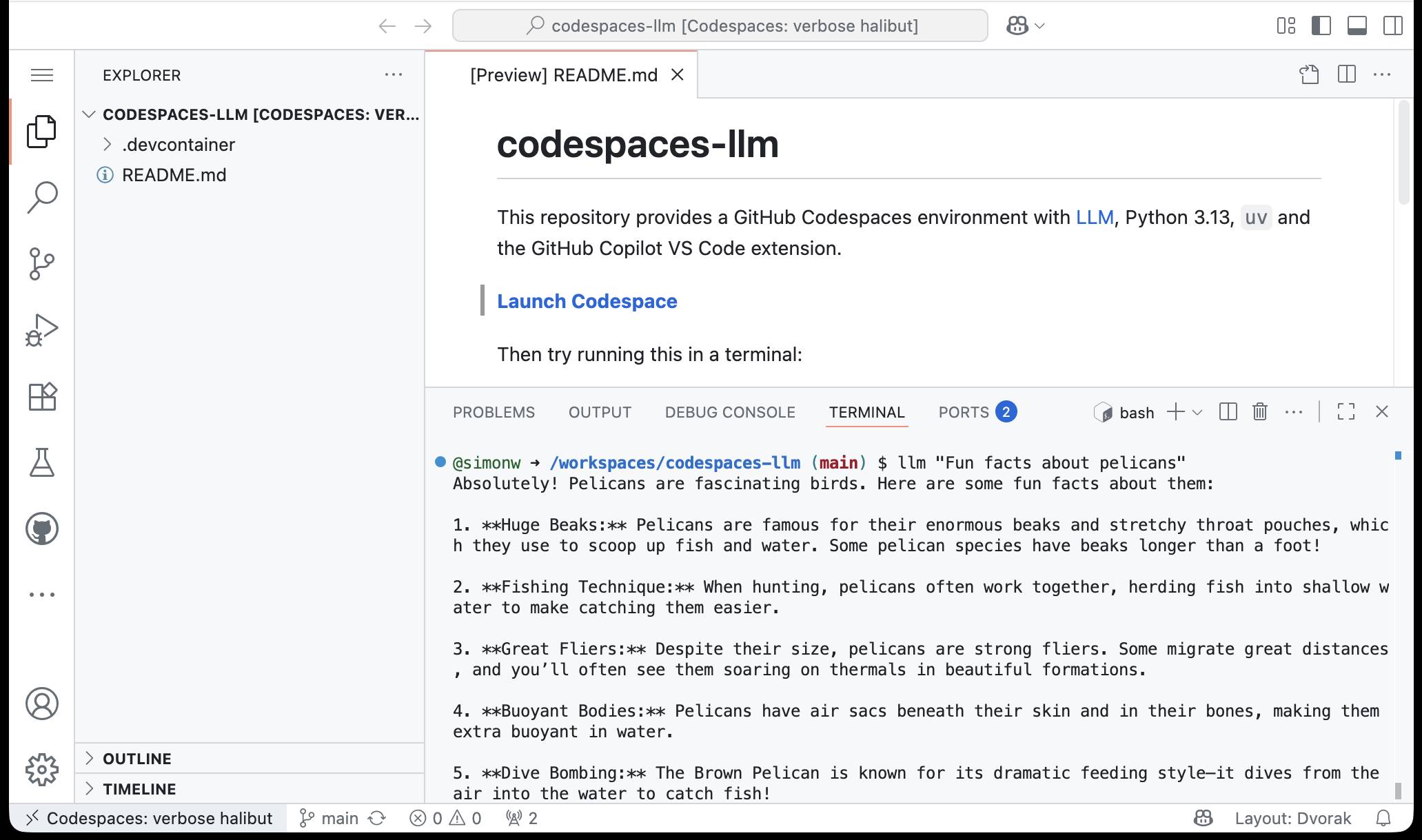Screen dimensions: 1422x840
Task: Toggle the panel visibility
Action: coord(1357,25)
